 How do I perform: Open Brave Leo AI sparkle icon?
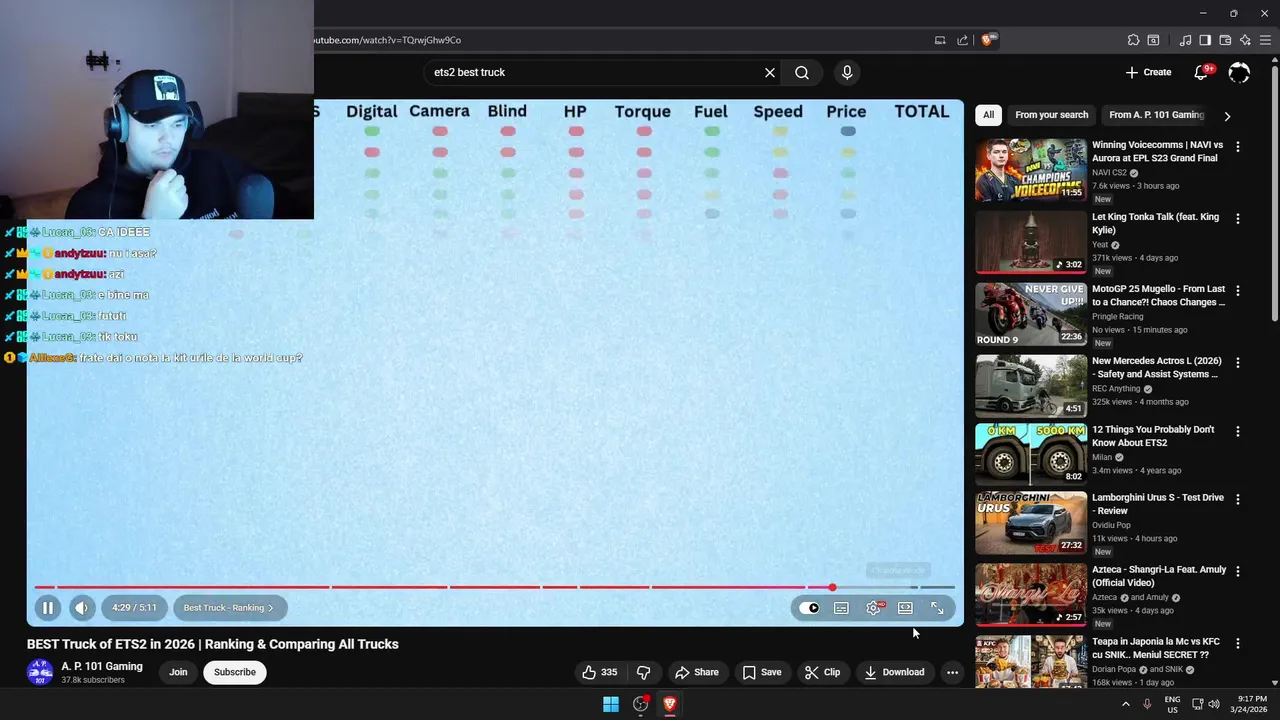click(x=1245, y=40)
